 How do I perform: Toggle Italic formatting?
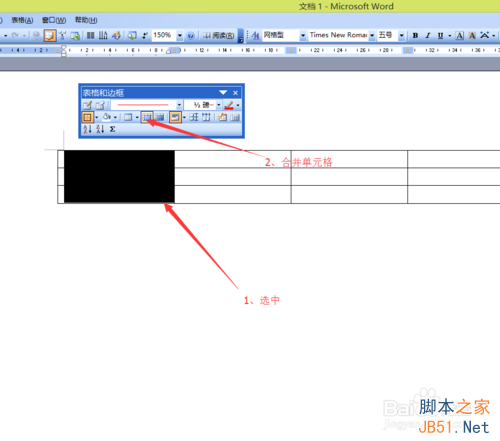[428, 35]
